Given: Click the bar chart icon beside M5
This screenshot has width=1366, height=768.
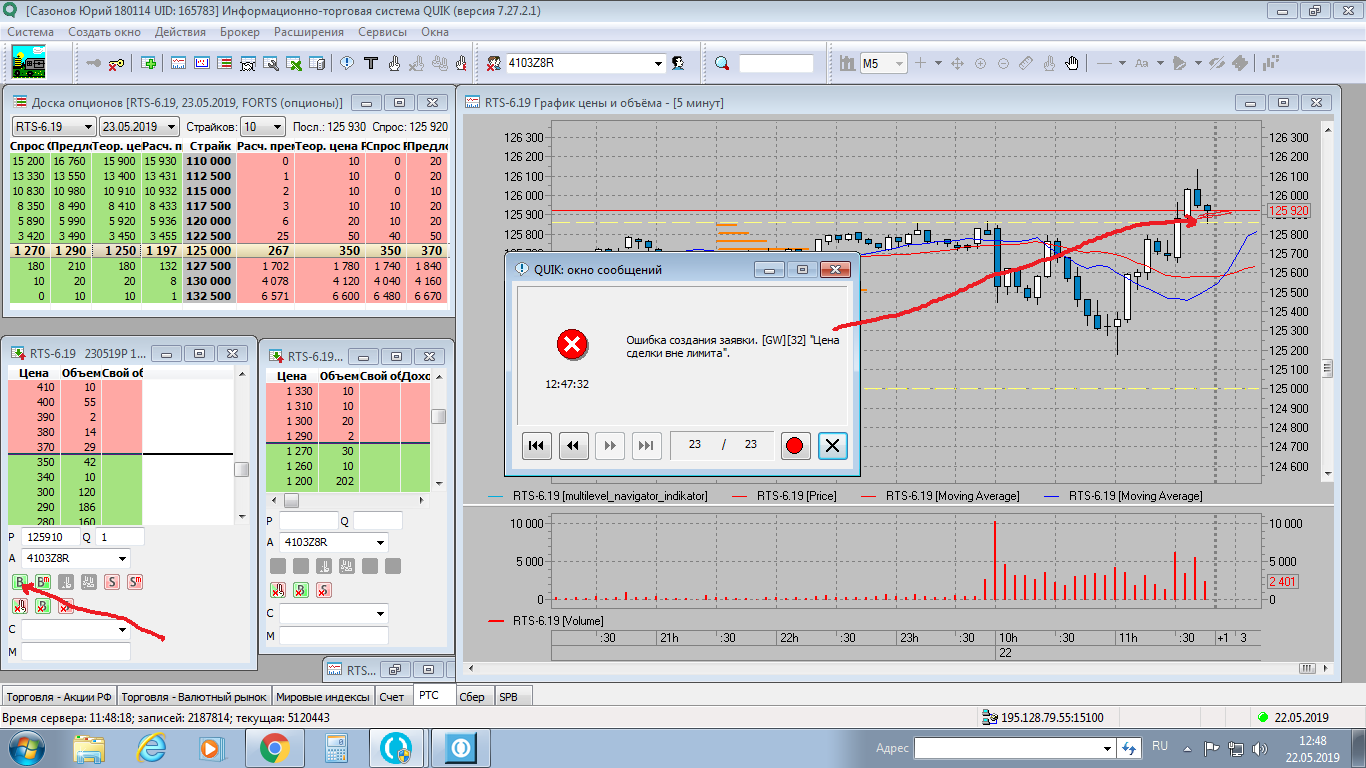Looking at the screenshot, I should (846, 63).
